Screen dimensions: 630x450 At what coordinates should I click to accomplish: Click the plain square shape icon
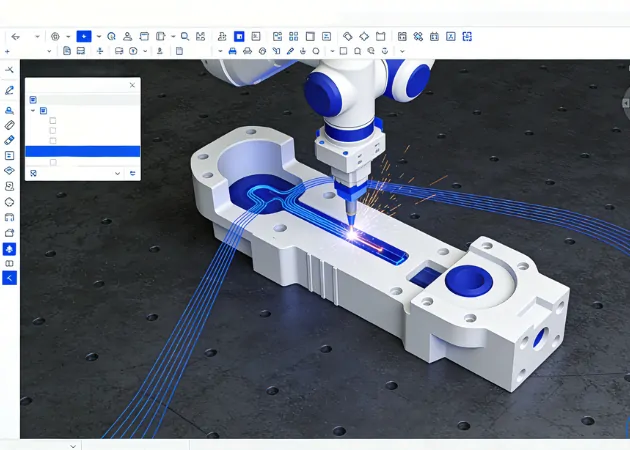(344, 51)
